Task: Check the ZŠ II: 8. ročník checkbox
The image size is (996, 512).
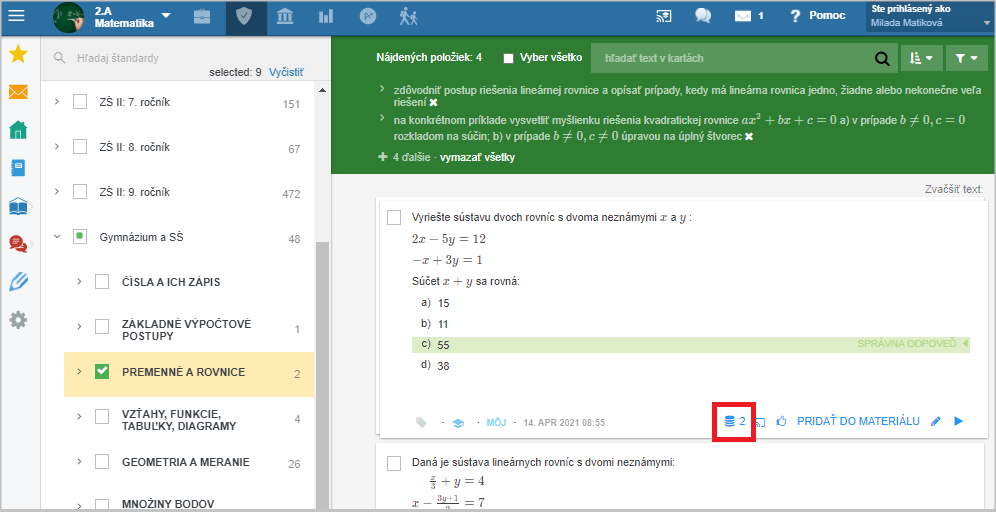Action: 80,147
